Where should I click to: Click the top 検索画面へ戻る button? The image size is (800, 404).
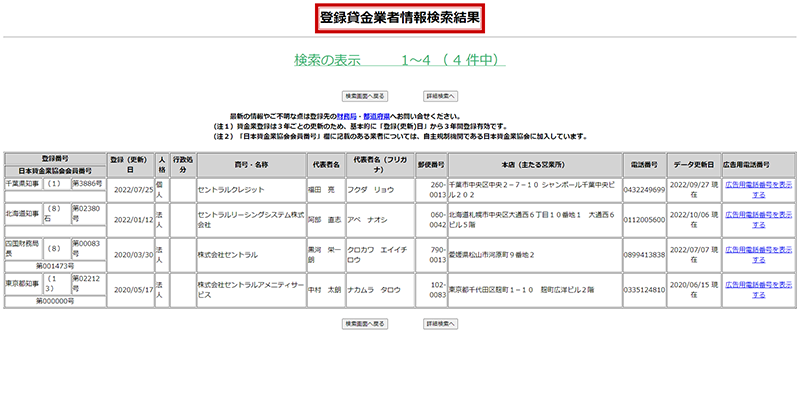click(x=364, y=96)
